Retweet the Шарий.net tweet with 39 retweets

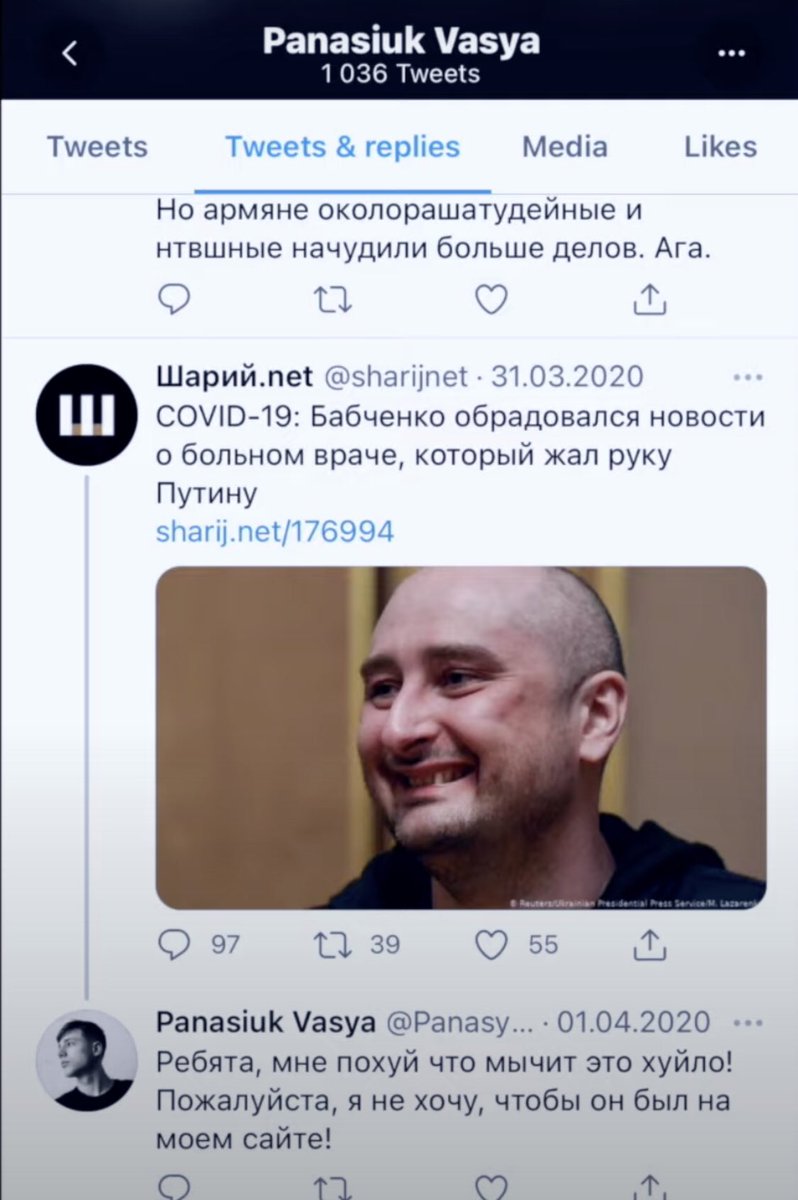(356, 944)
